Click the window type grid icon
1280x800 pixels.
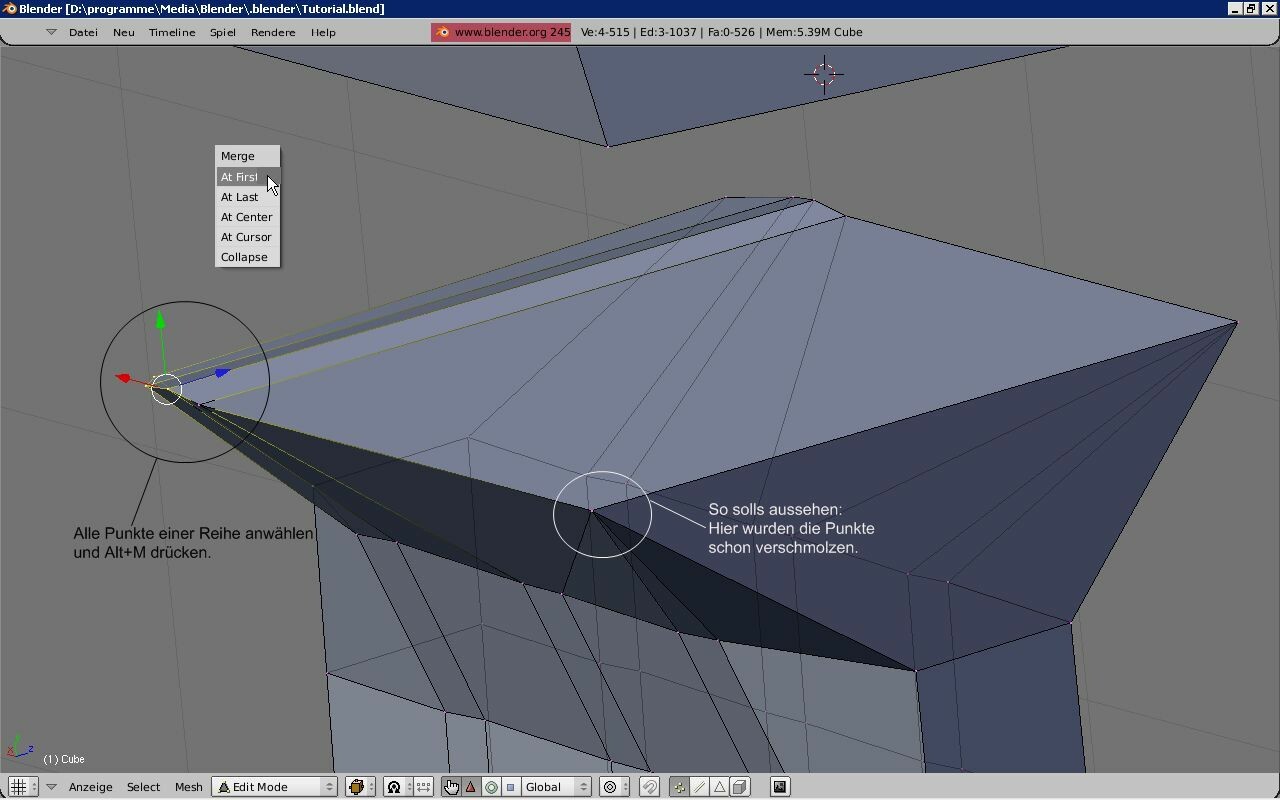[18, 787]
